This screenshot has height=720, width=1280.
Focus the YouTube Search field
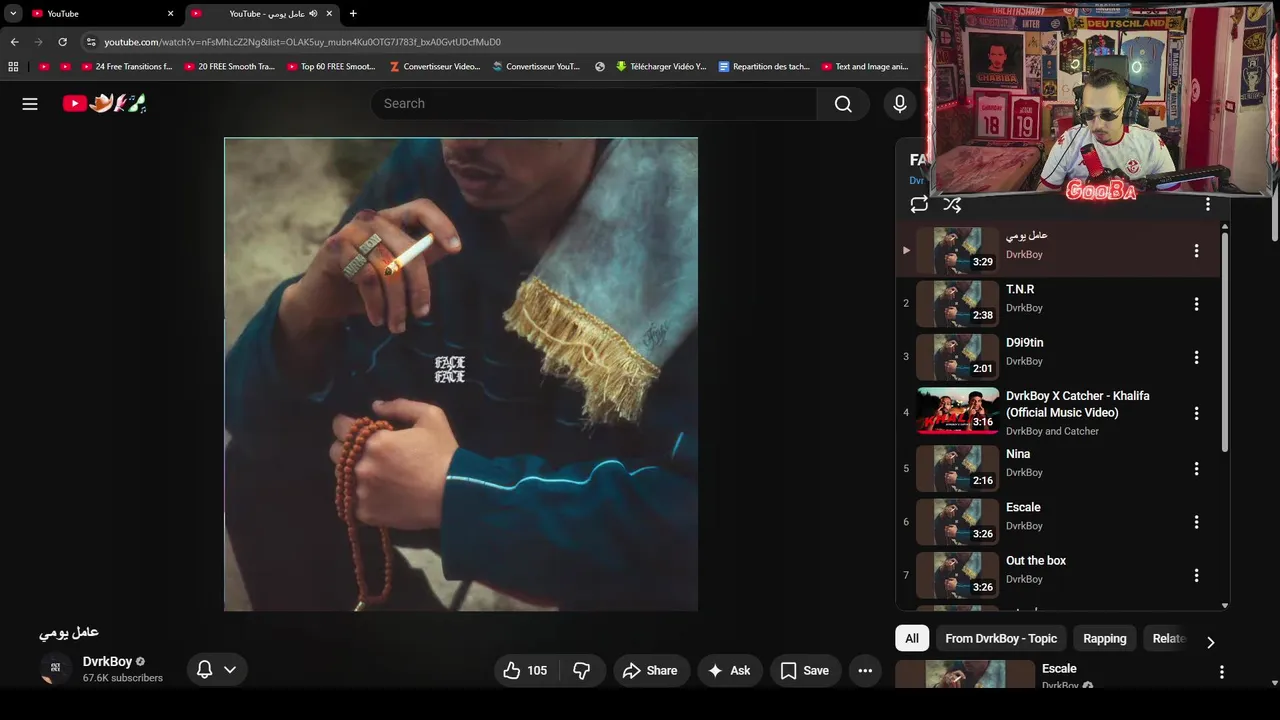(x=594, y=104)
